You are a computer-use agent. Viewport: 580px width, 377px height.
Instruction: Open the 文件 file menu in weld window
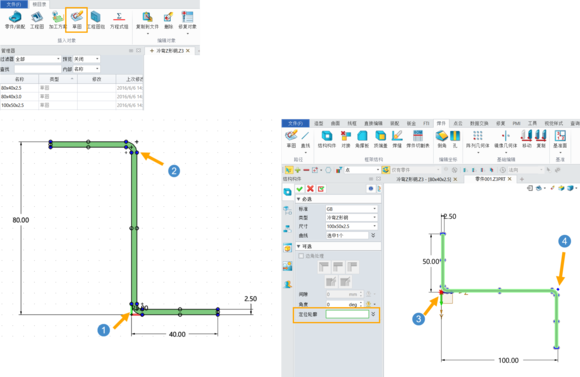[x=295, y=123]
